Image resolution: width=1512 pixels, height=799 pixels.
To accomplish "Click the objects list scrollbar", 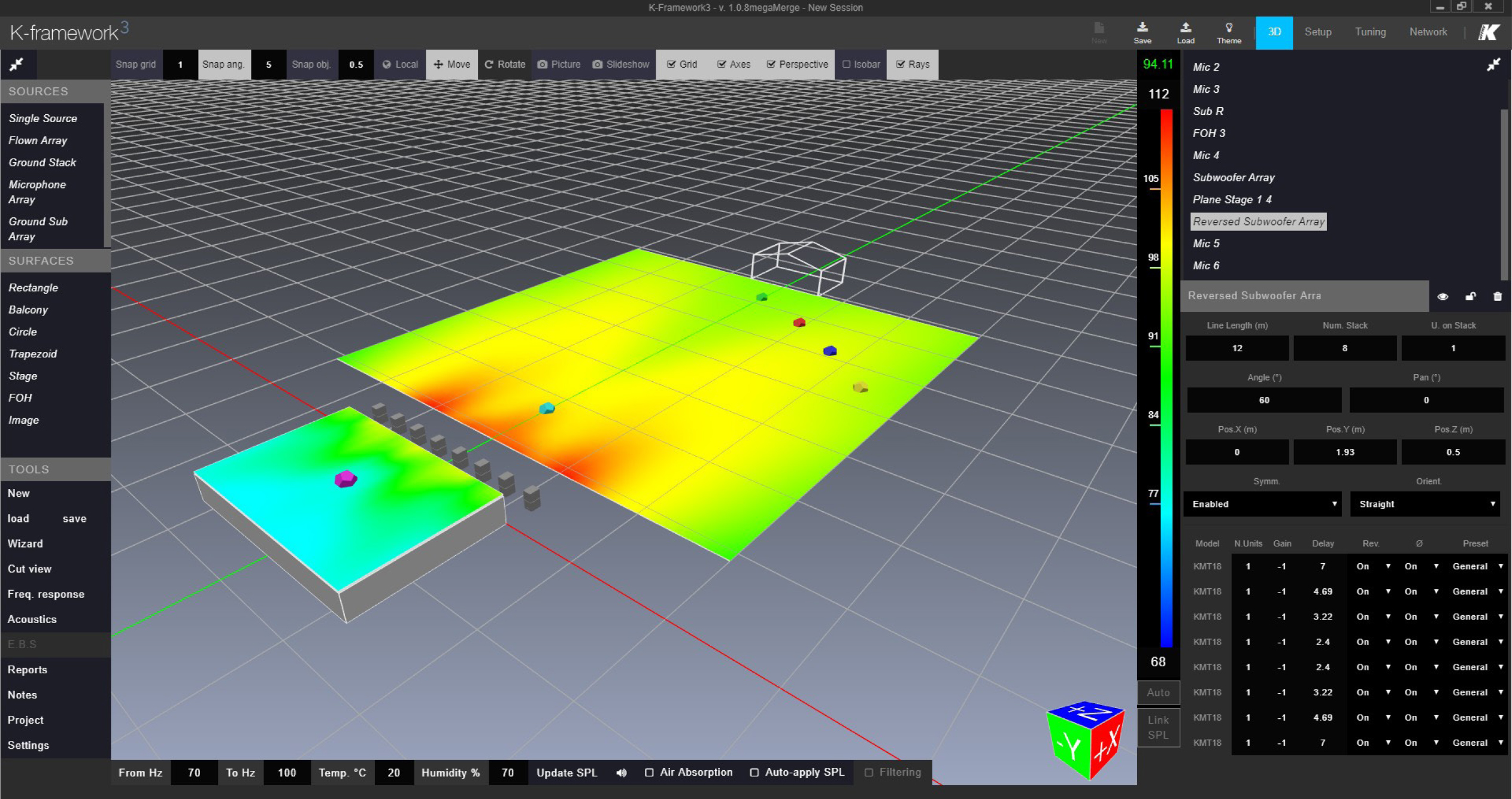I will (x=1504, y=193).
